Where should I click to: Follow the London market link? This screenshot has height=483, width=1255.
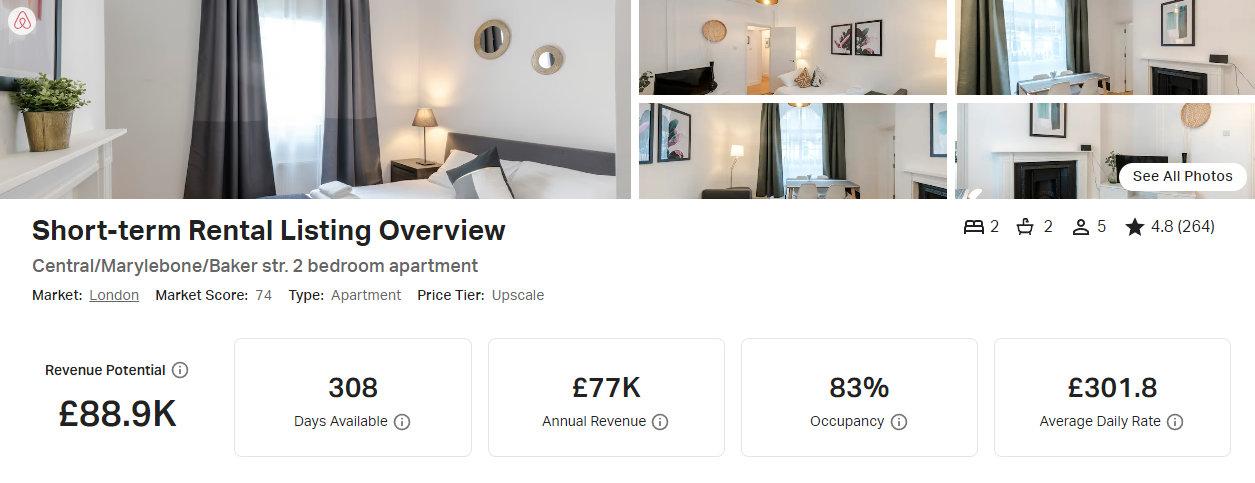pos(114,295)
